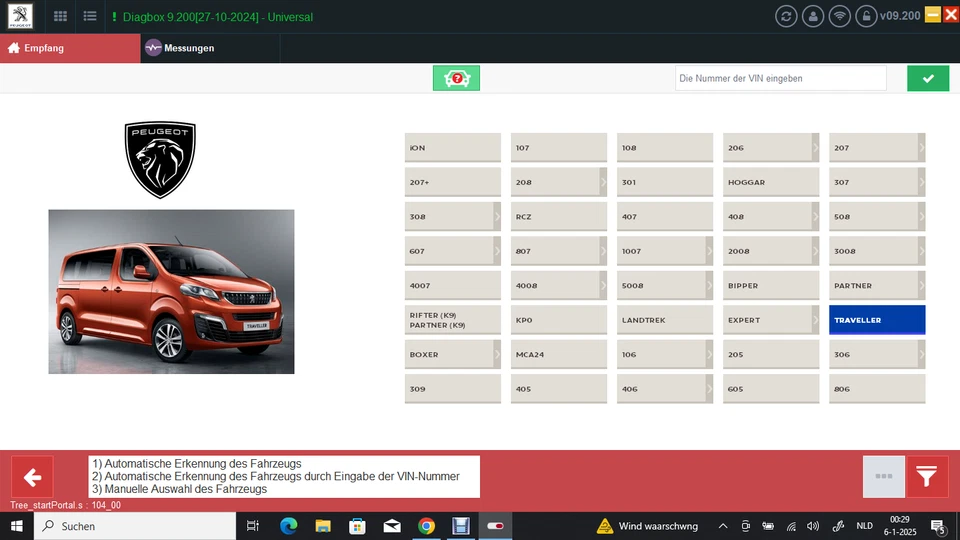Expand the 1007 model variants arrow

[710, 251]
